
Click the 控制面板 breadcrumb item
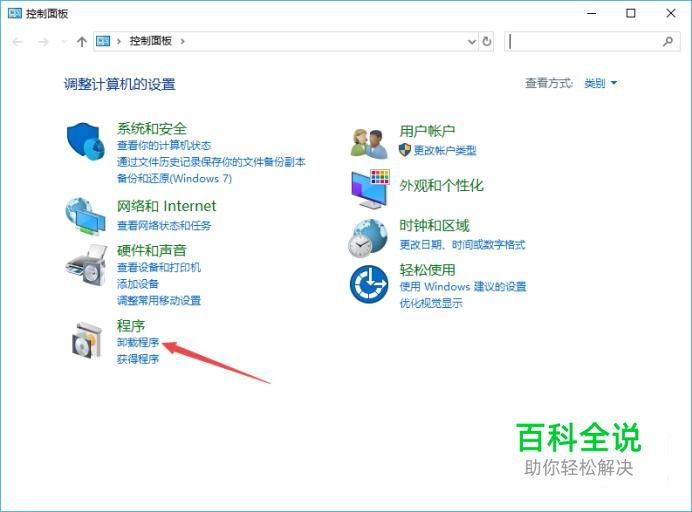pos(150,41)
